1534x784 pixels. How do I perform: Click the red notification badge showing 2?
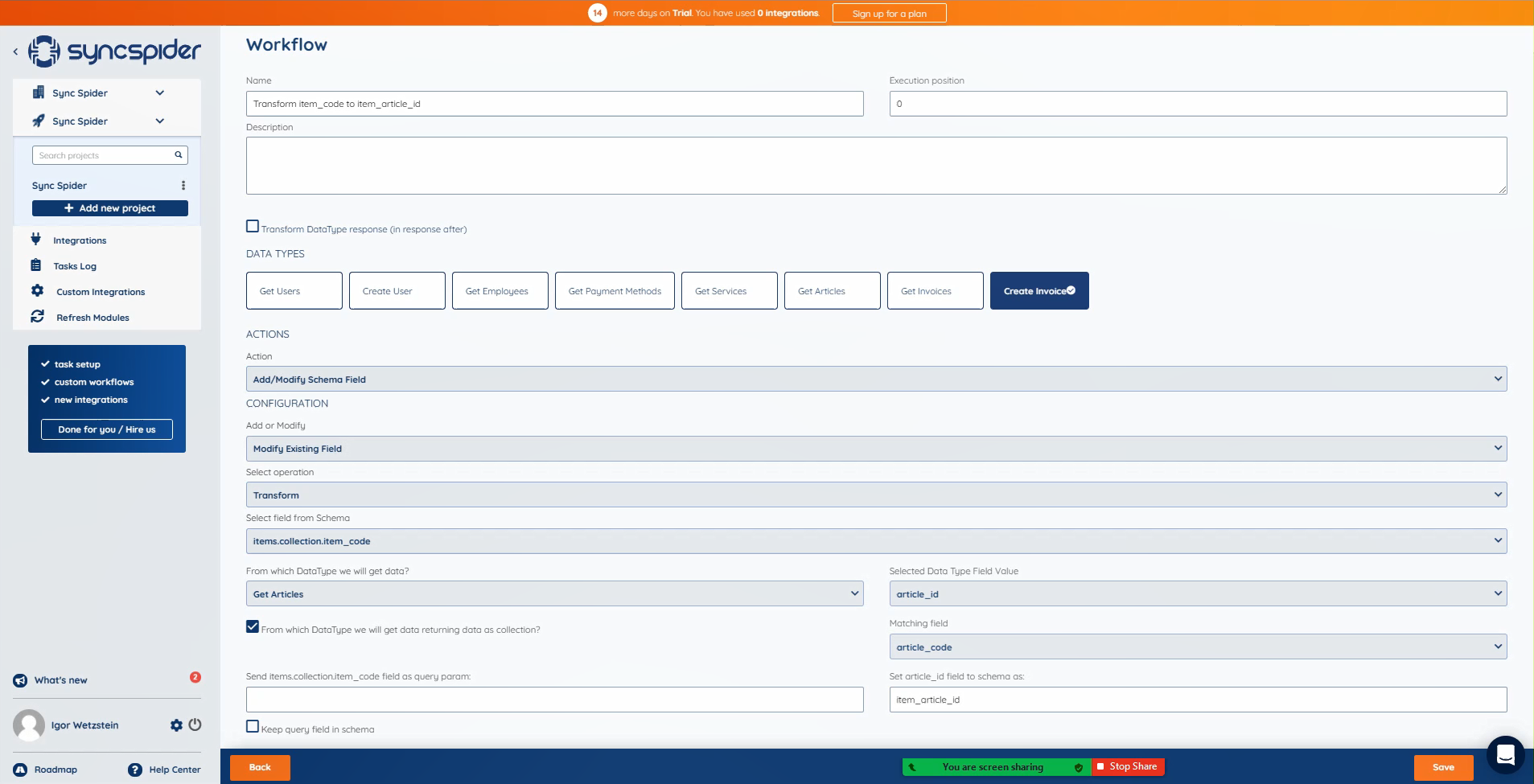(195, 677)
